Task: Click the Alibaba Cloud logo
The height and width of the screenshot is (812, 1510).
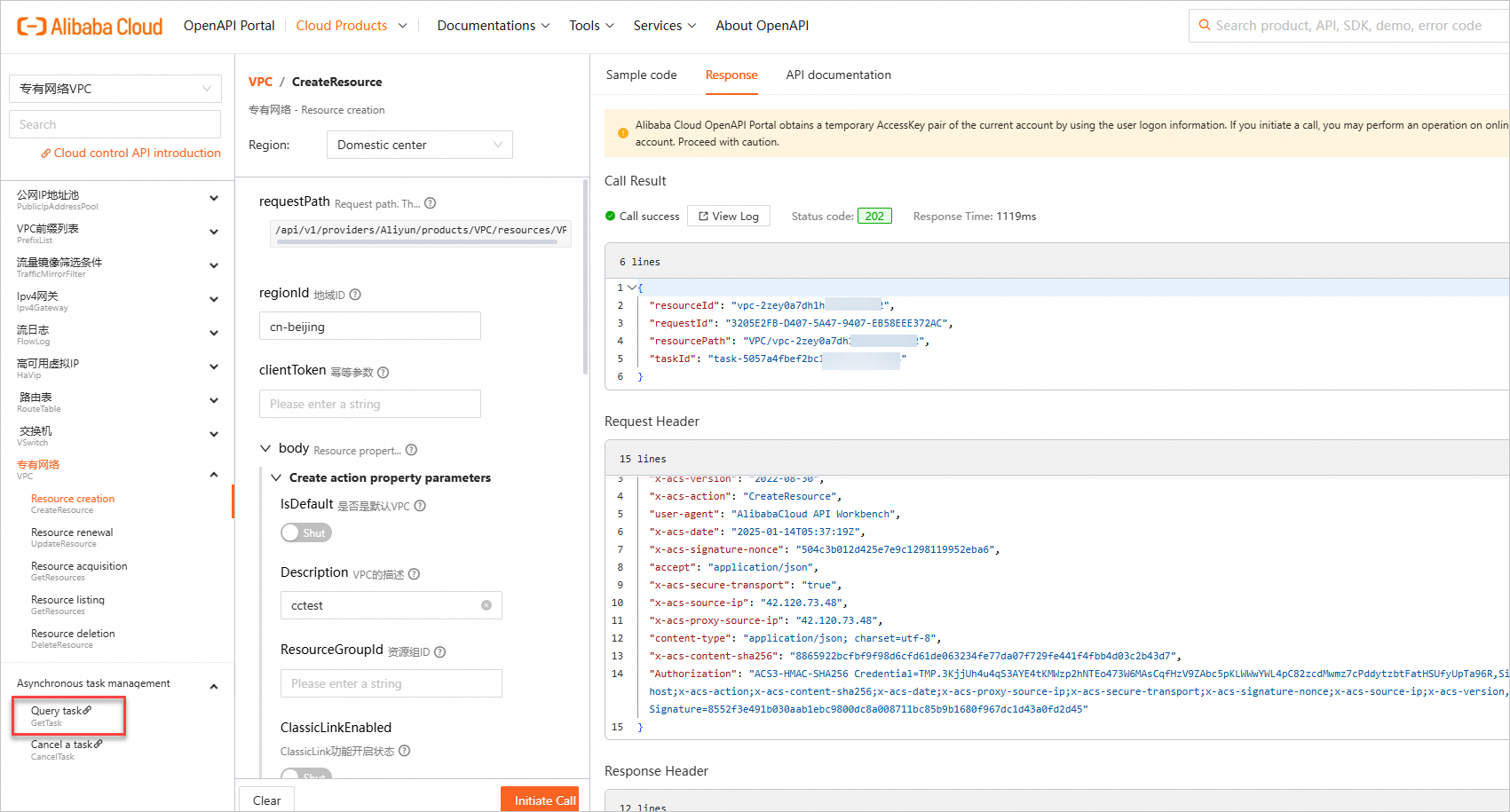Action: pyautogui.click(x=90, y=27)
